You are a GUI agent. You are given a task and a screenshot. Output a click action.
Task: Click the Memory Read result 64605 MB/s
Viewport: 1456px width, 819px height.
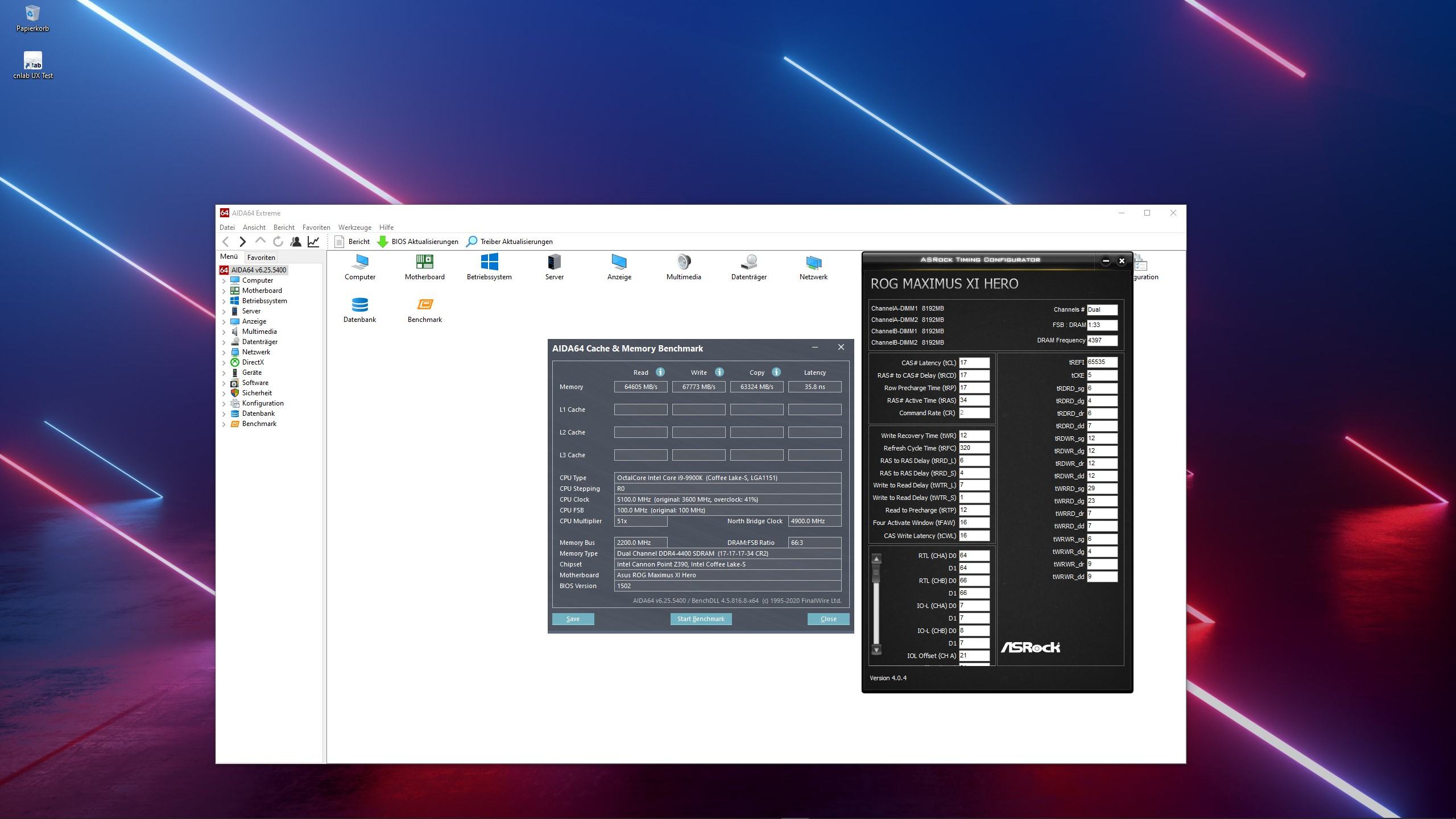coord(641,387)
